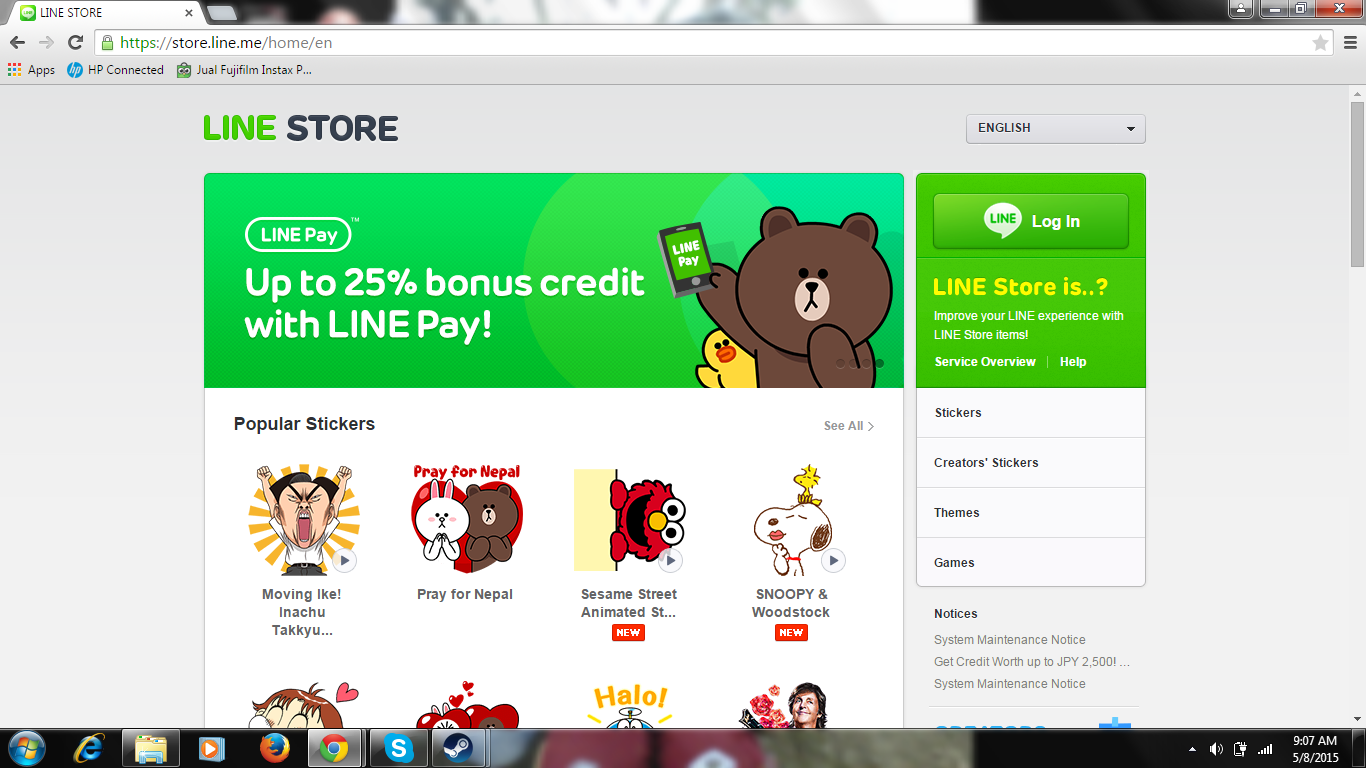This screenshot has width=1366, height=768.
Task: Show hidden system tray icons arrow
Action: (x=1192, y=749)
